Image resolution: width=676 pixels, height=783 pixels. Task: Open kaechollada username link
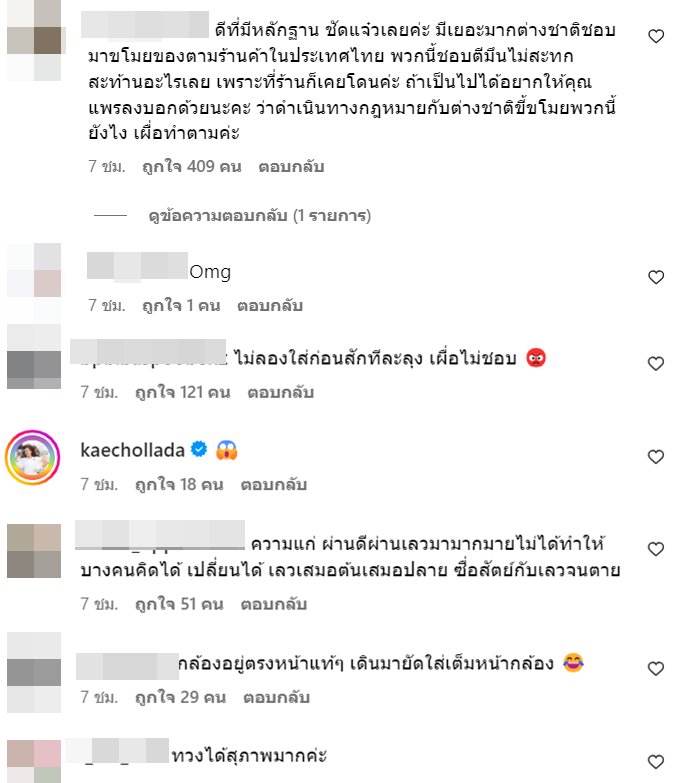(132, 450)
